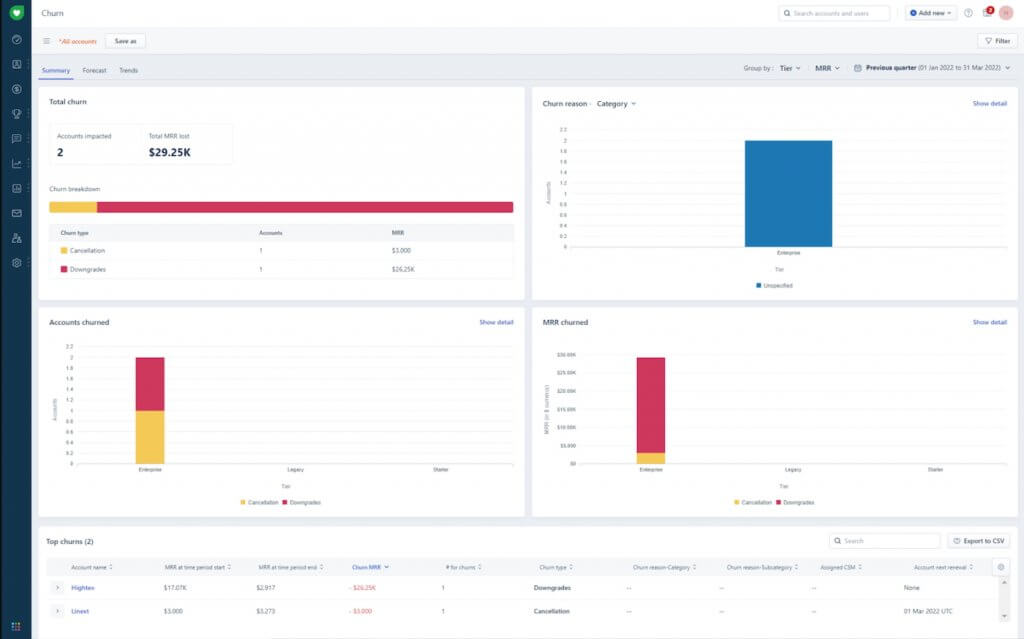Open the settings gear in the sidebar
The width and height of the screenshot is (1024, 639).
click(x=14, y=262)
